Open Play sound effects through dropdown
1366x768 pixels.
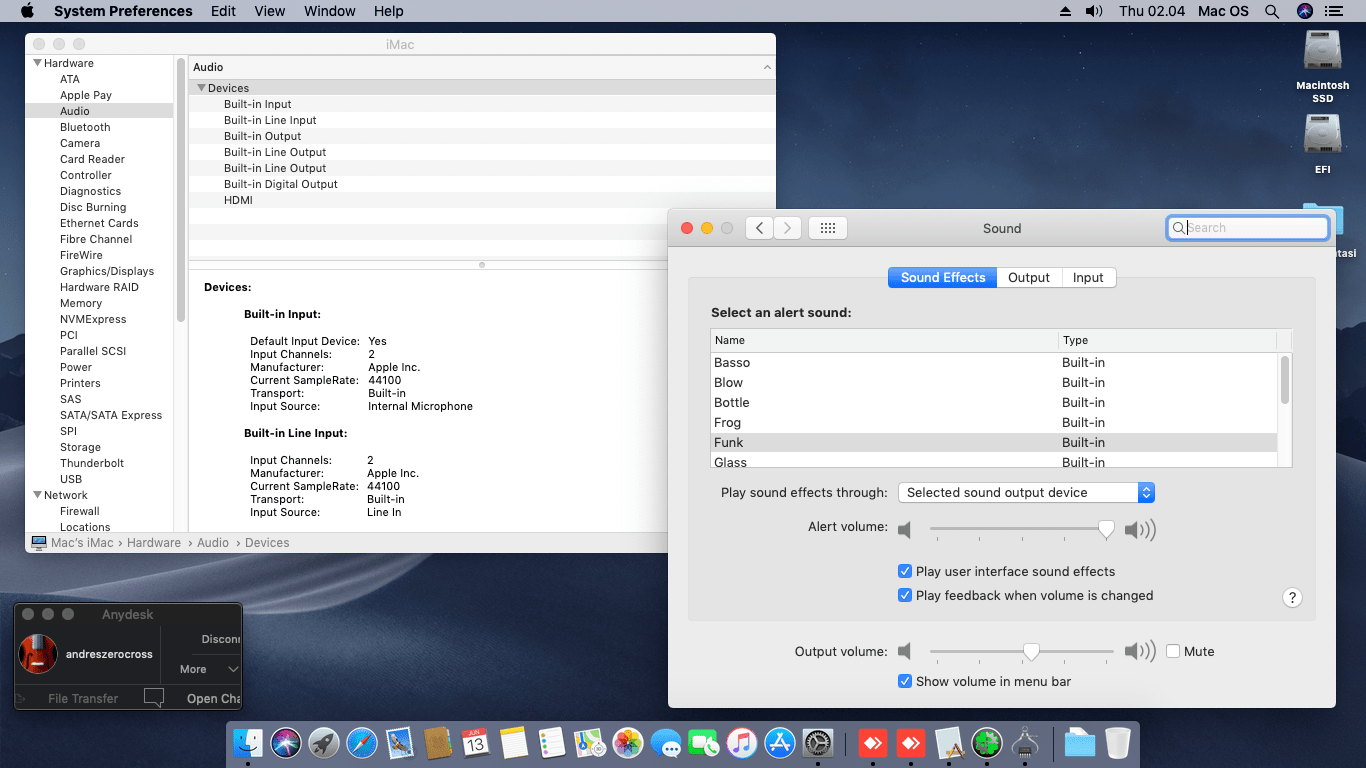pyautogui.click(x=1026, y=492)
